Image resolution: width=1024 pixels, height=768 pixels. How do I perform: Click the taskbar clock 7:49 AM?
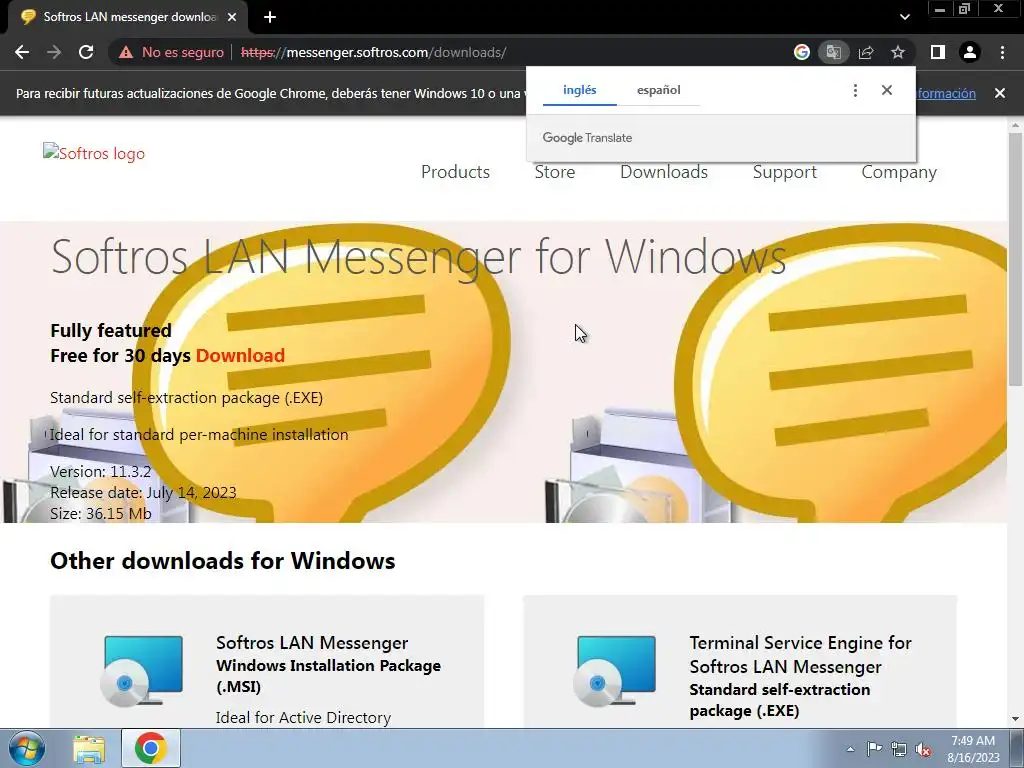point(973,749)
